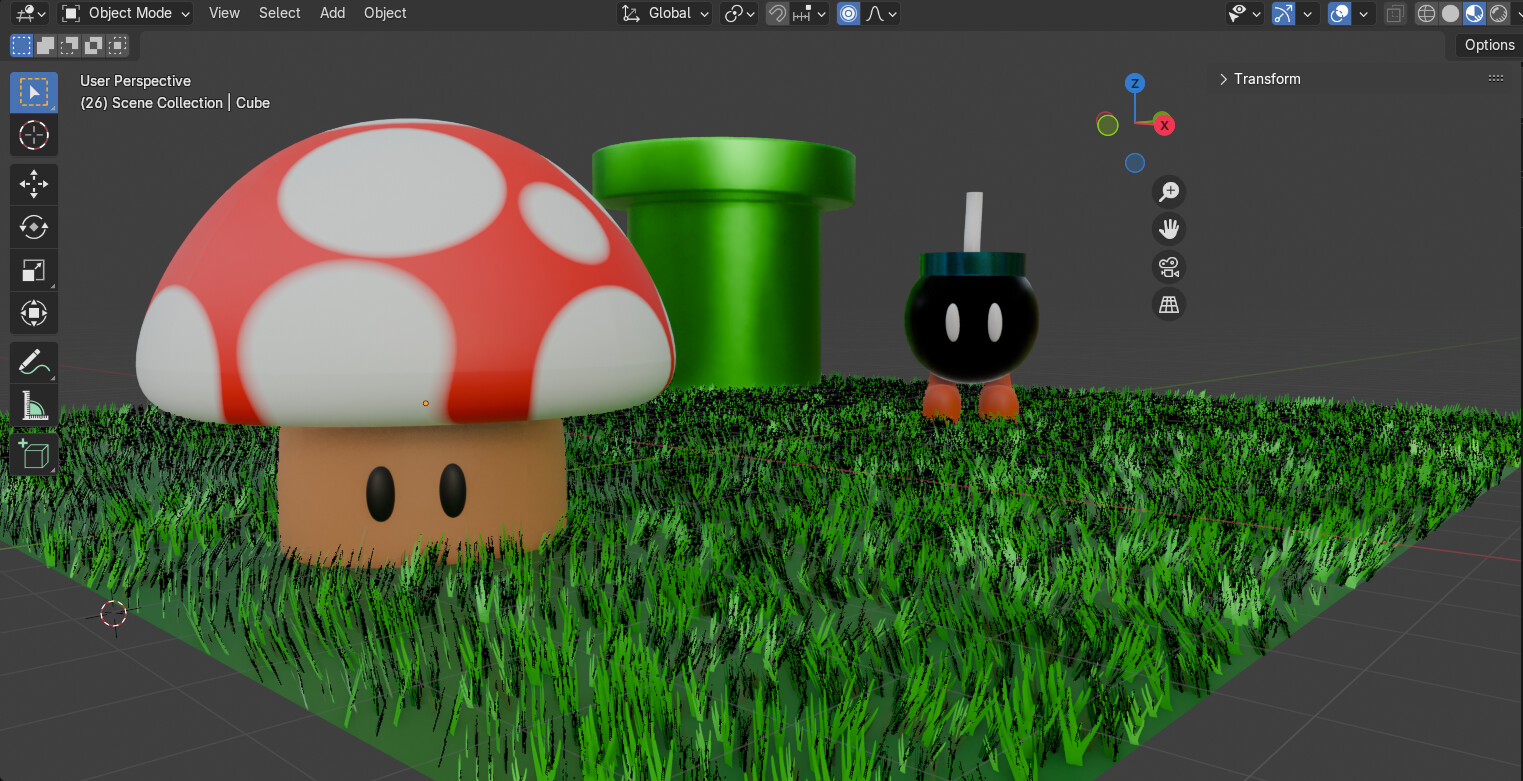The width and height of the screenshot is (1523, 781).
Task: Switch to wireframe viewport shading
Action: pos(1426,13)
